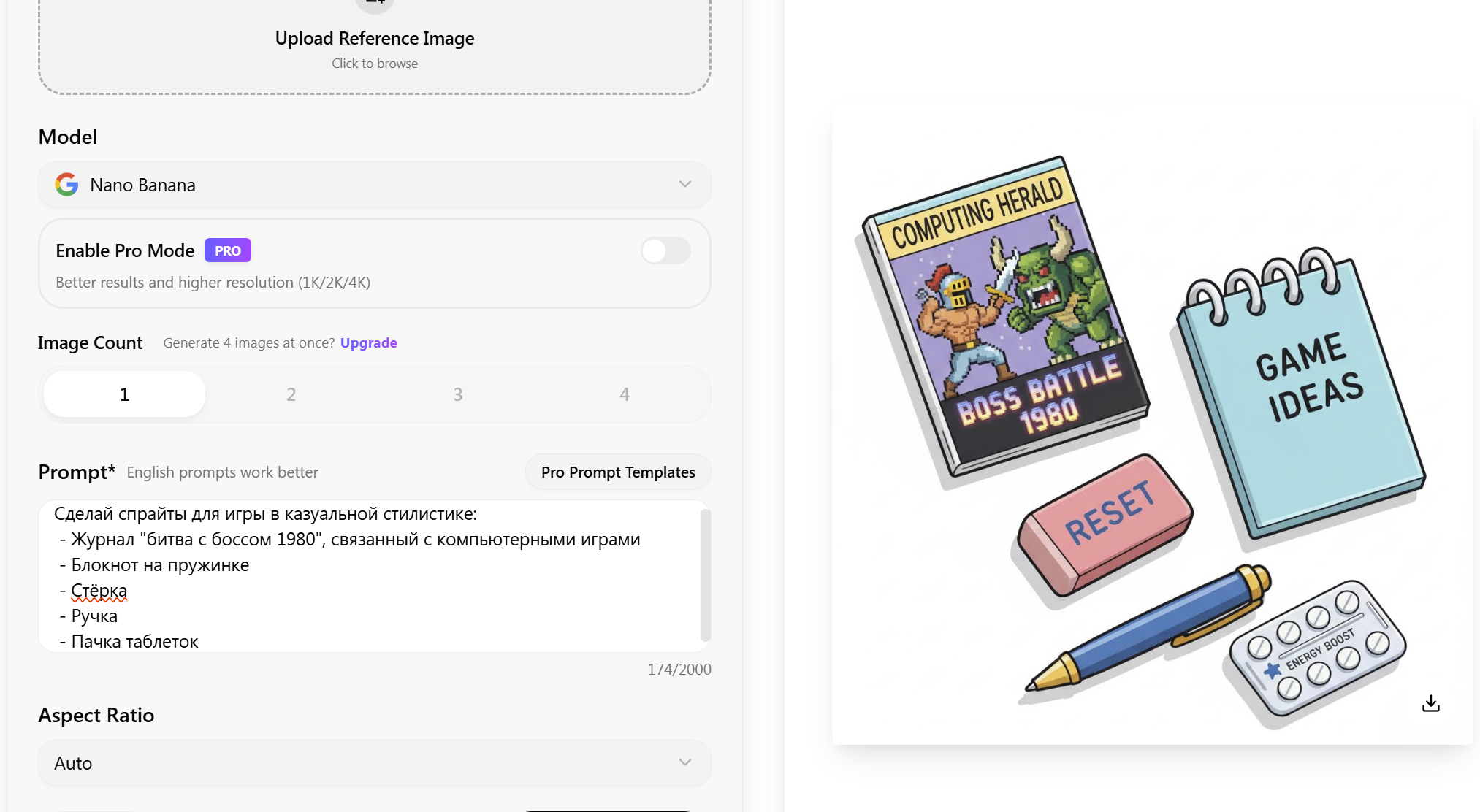Select image count 1
The height and width of the screenshot is (812, 1480).
[x=124, y=394]
